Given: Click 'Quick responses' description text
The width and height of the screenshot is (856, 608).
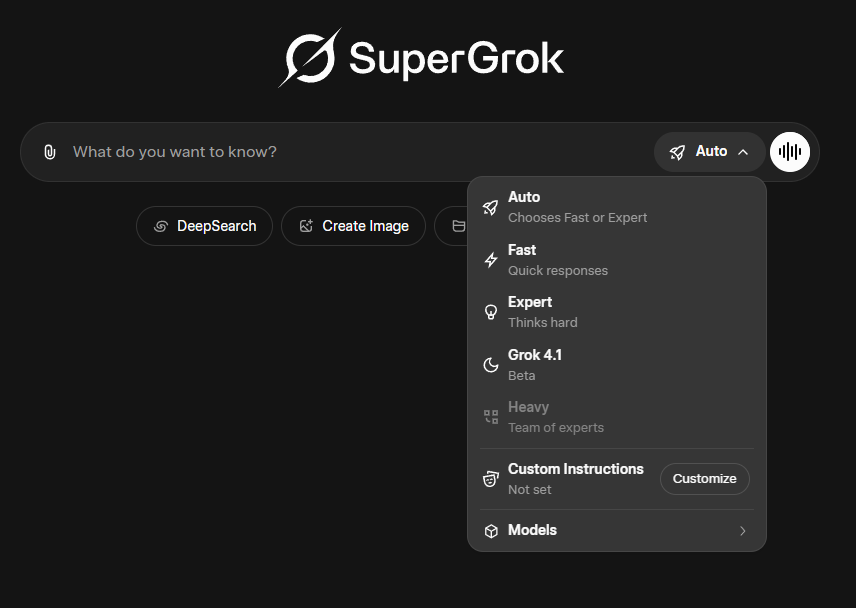Looking at the screenshot, I should tap(557, 271).
